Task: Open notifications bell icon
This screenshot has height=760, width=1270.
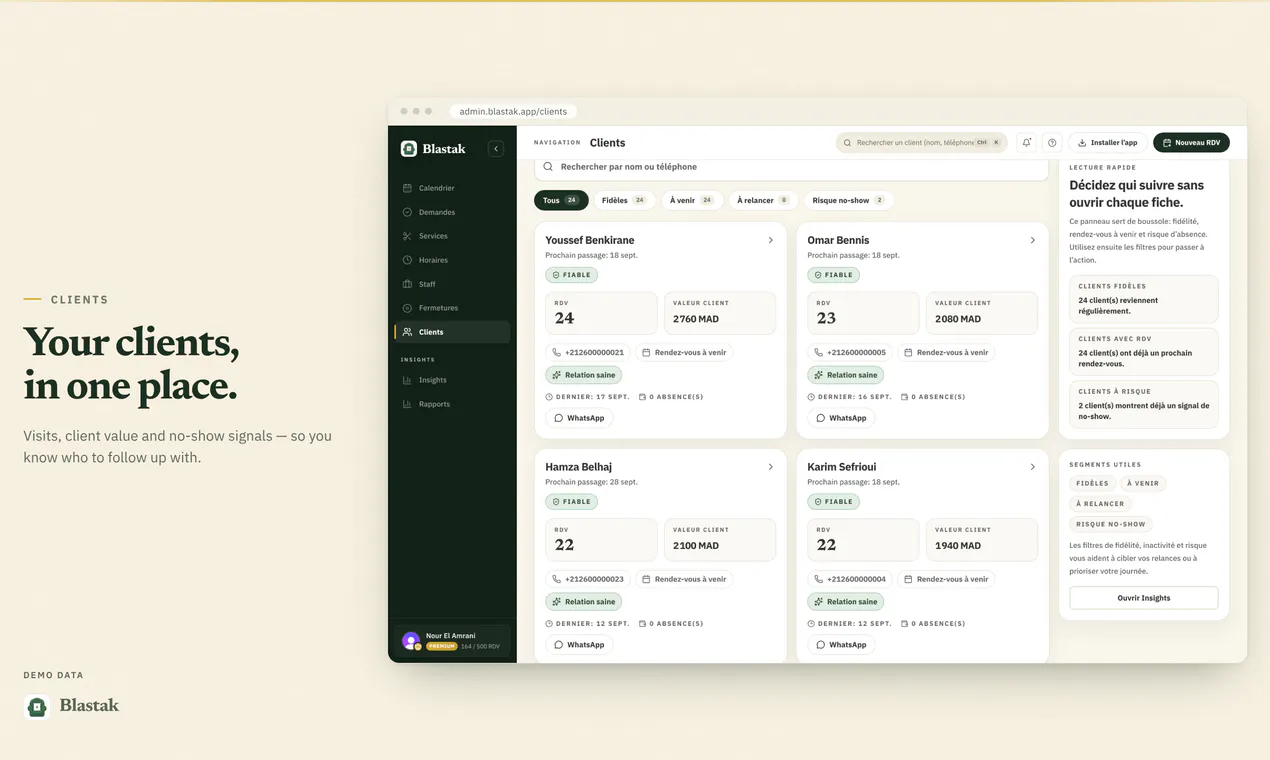Action: pyautogui.click(x=1026, y=143)
